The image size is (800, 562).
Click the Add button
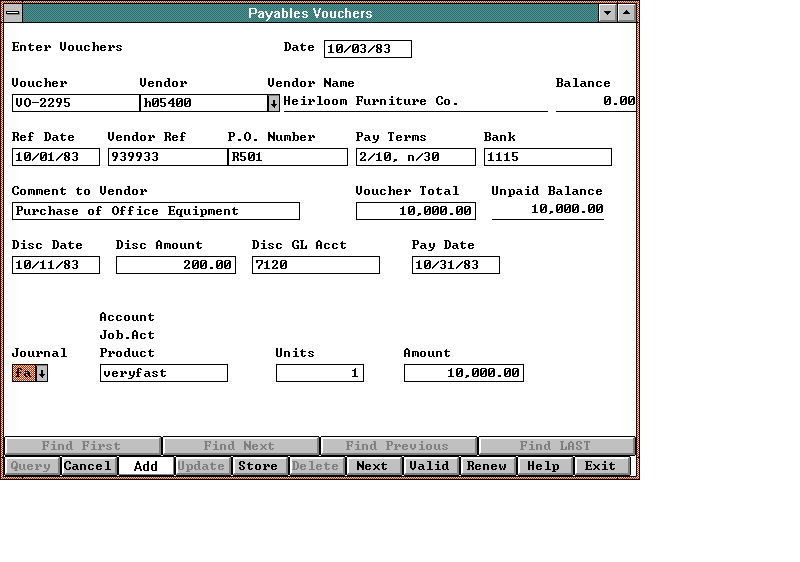coord(145,466)
